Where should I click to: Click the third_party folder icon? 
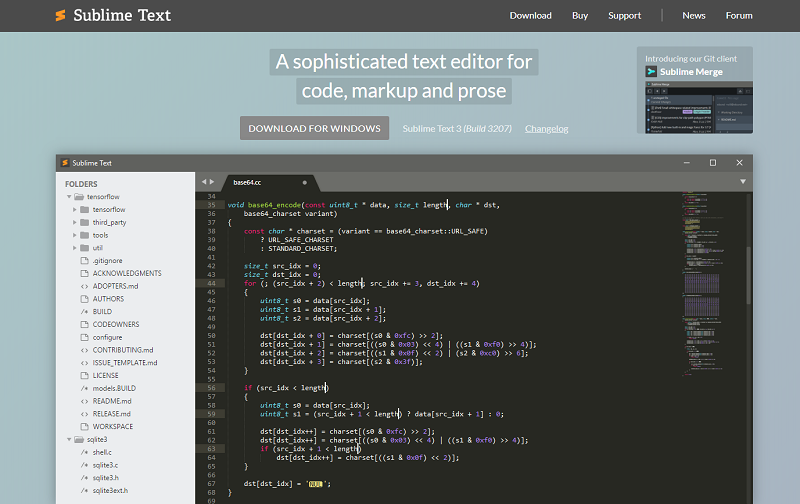click(85, 222)
